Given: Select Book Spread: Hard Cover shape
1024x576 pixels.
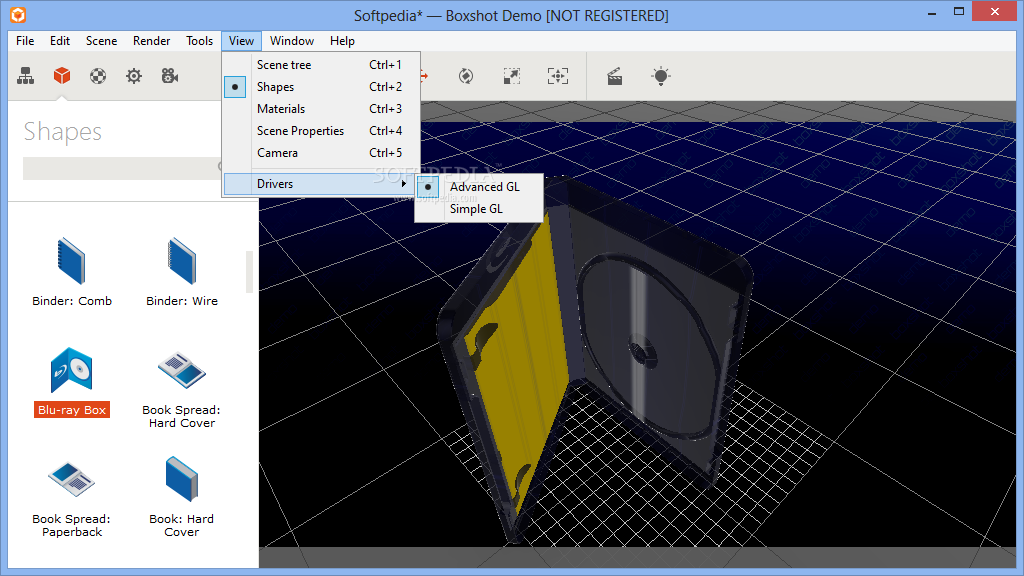Looking at the screenshot, I should coord(182,389).
